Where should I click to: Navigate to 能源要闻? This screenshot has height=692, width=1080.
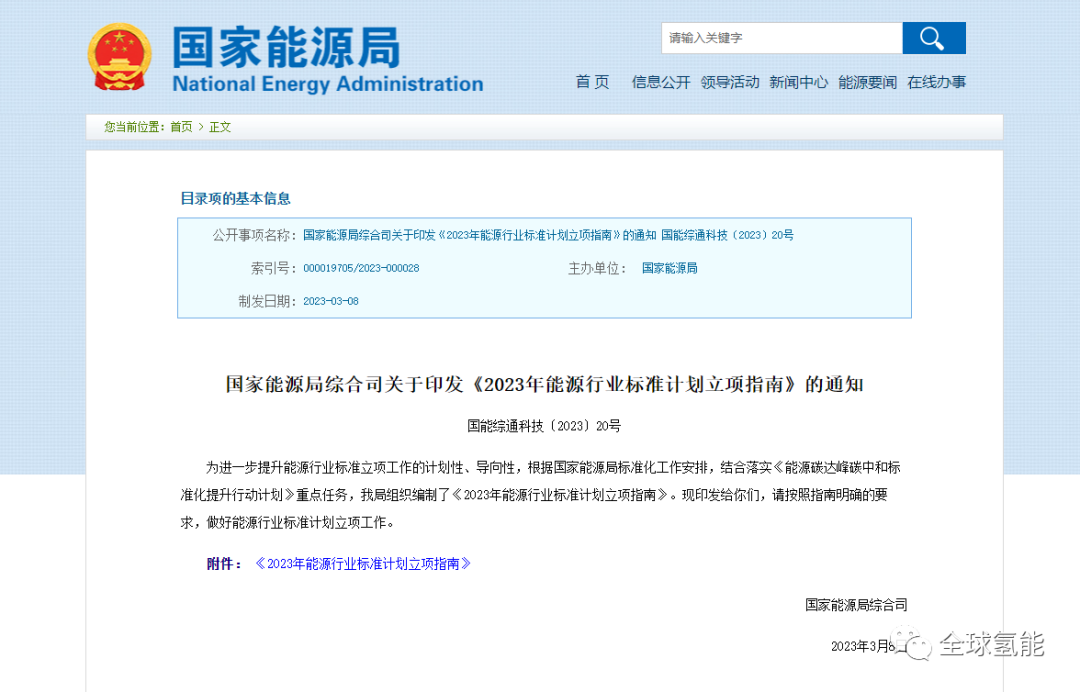(867, 83)
